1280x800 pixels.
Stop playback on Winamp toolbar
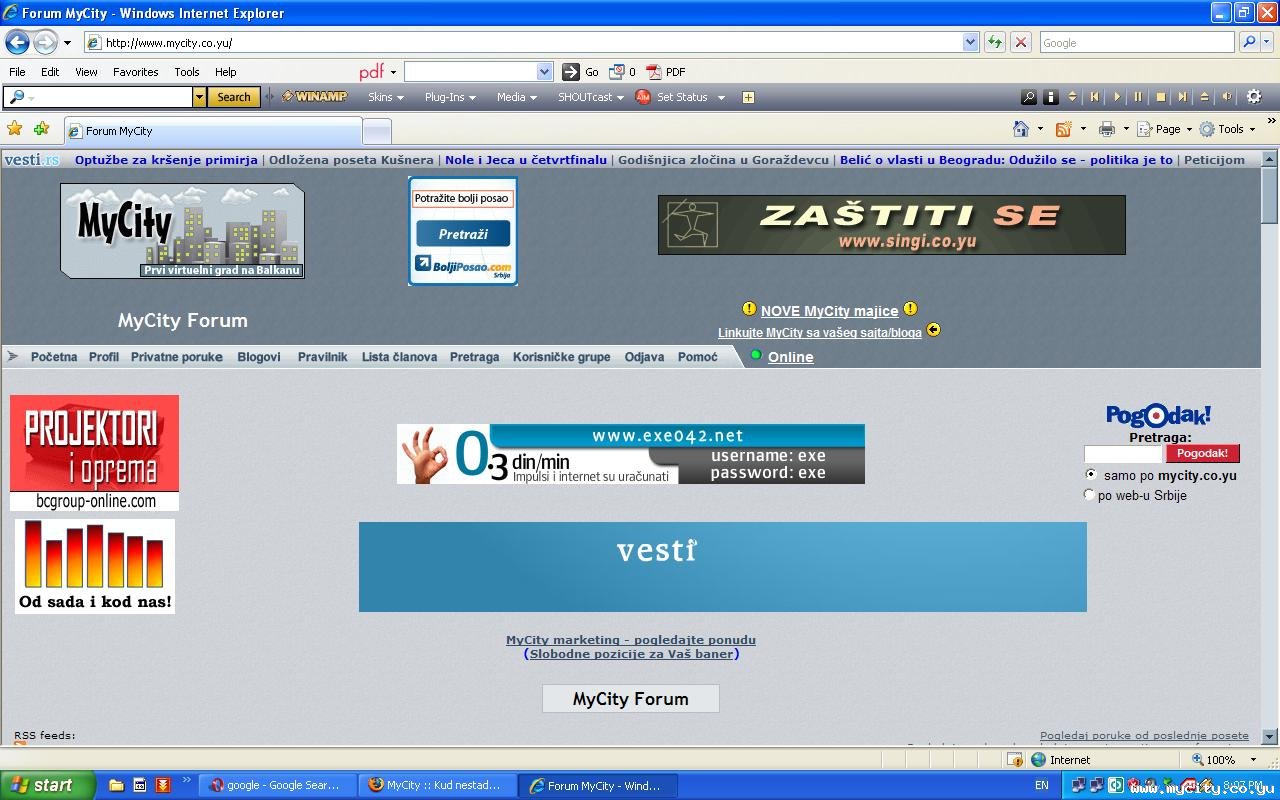click(x=1160, y=97)
